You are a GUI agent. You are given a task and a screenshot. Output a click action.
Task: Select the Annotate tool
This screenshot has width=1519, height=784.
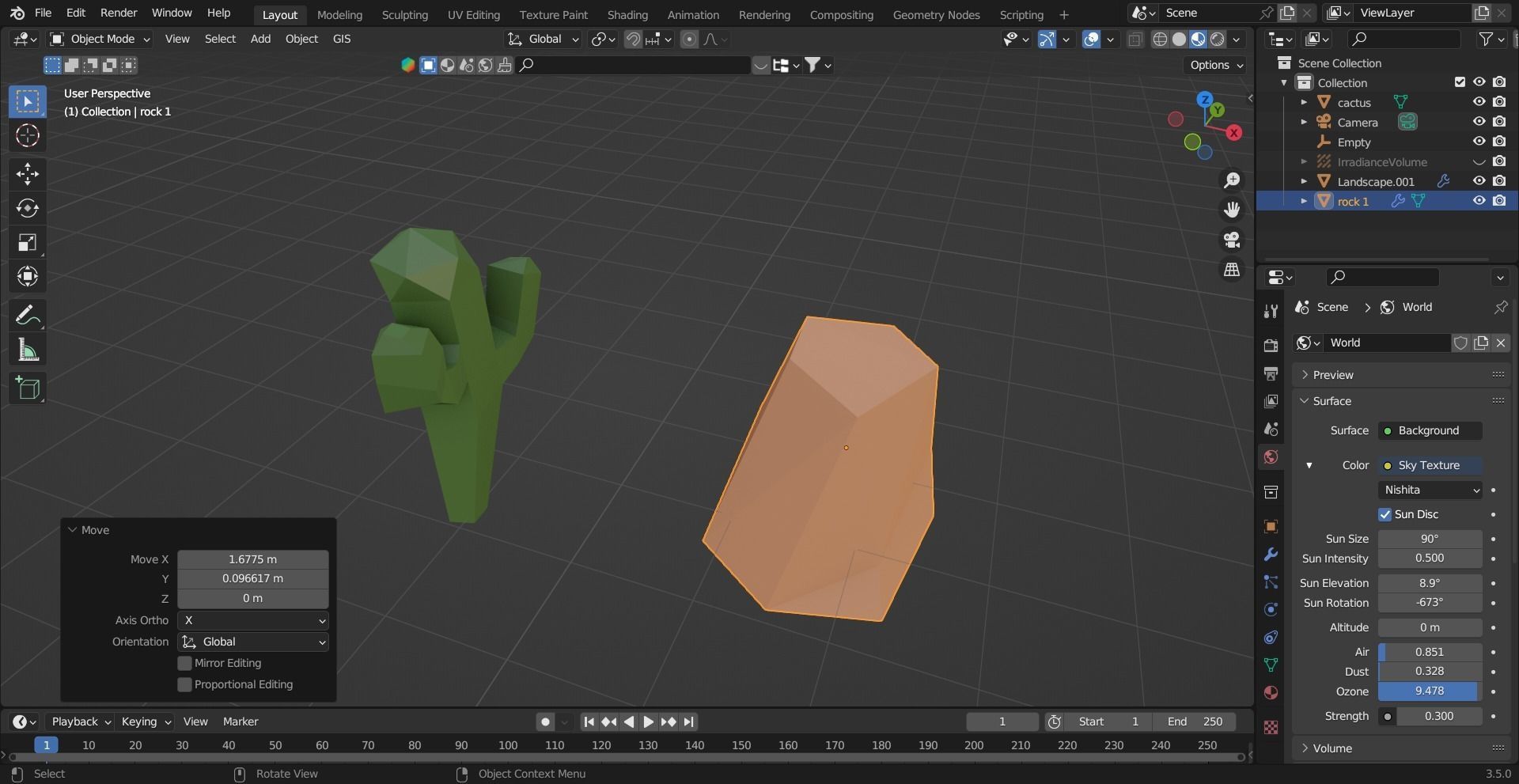27,314
